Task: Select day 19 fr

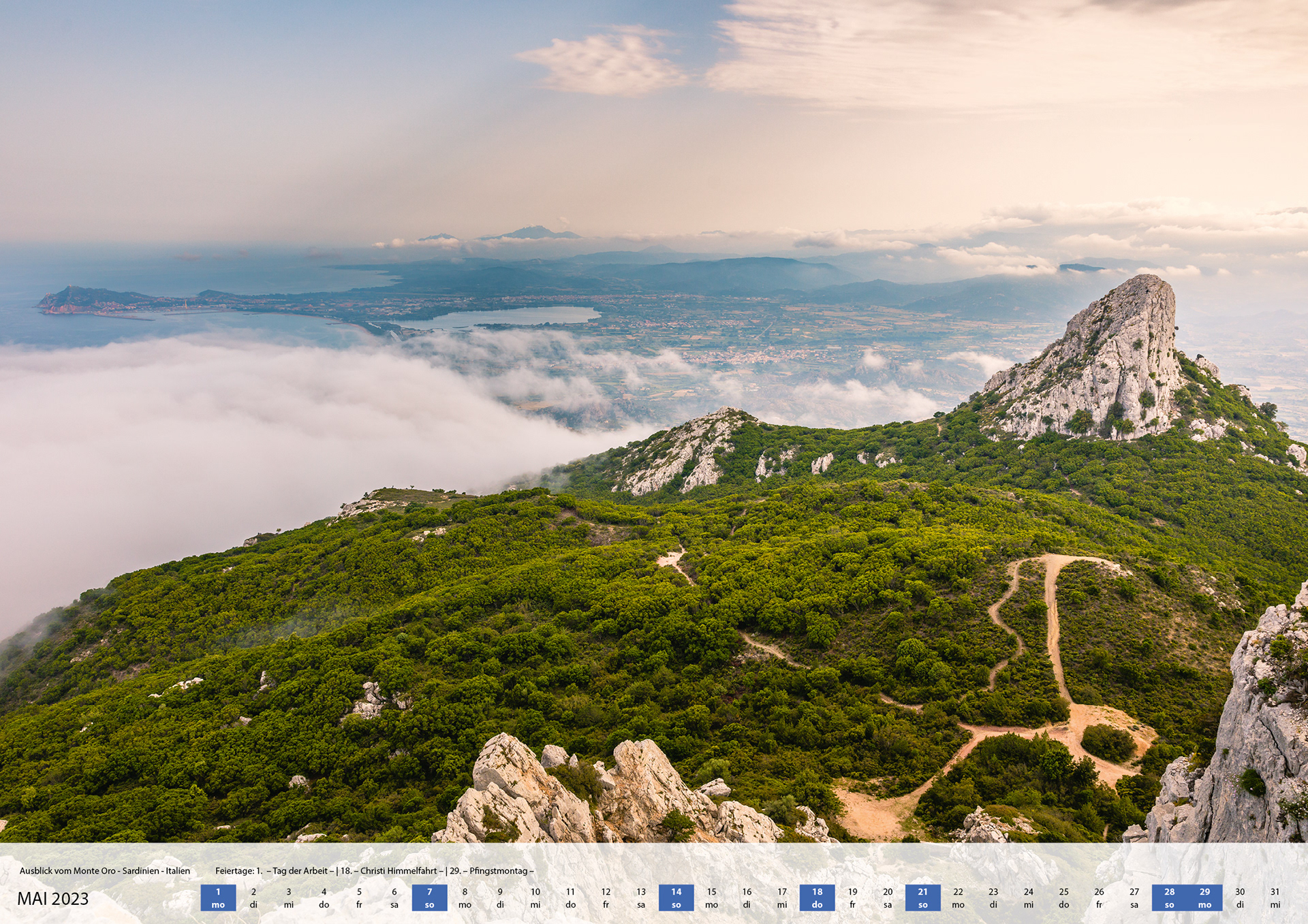Action: coord(852,897)
